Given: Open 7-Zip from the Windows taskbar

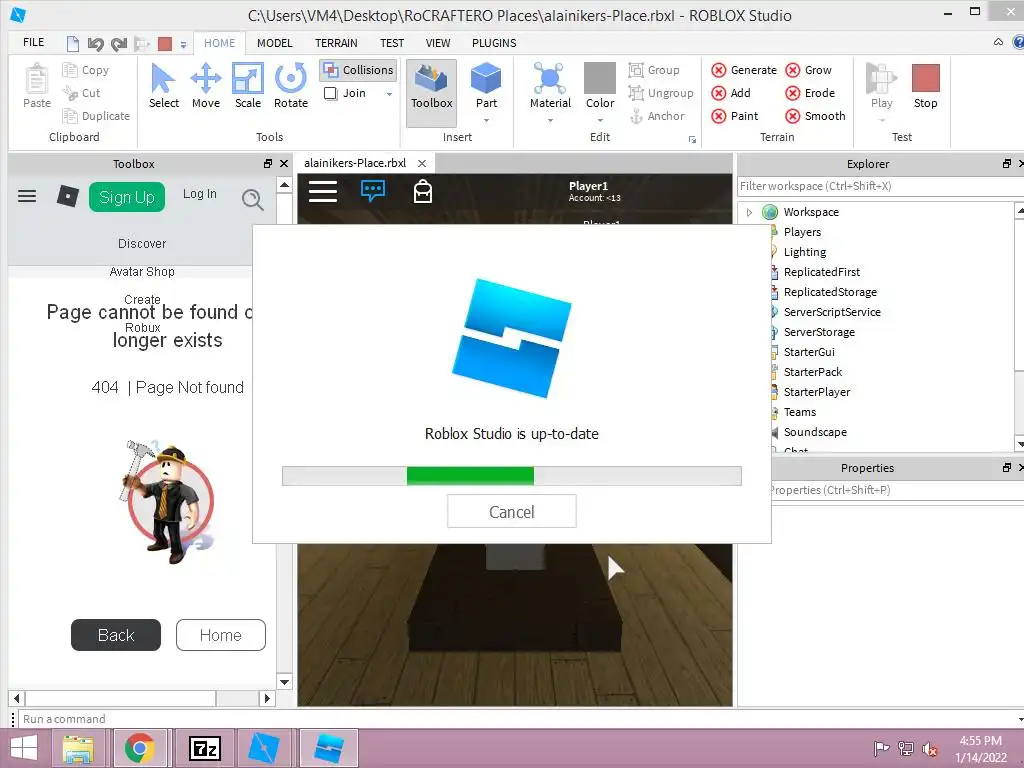Looking at the screenshot, I should [204, 748].
